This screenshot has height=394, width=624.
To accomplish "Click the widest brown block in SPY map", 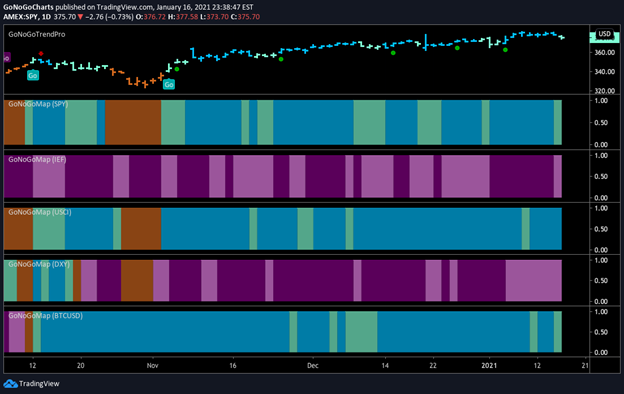I will (x=133, y=123).
